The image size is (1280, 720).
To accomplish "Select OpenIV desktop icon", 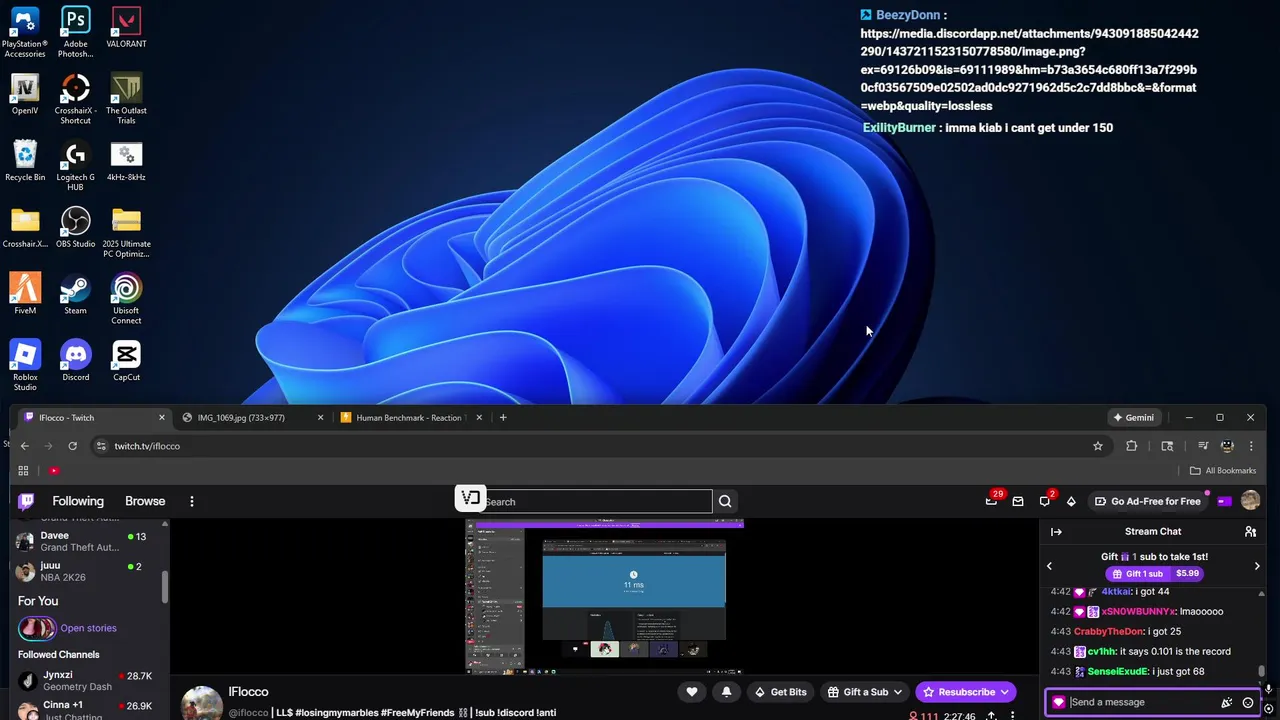I will [25, 95].
